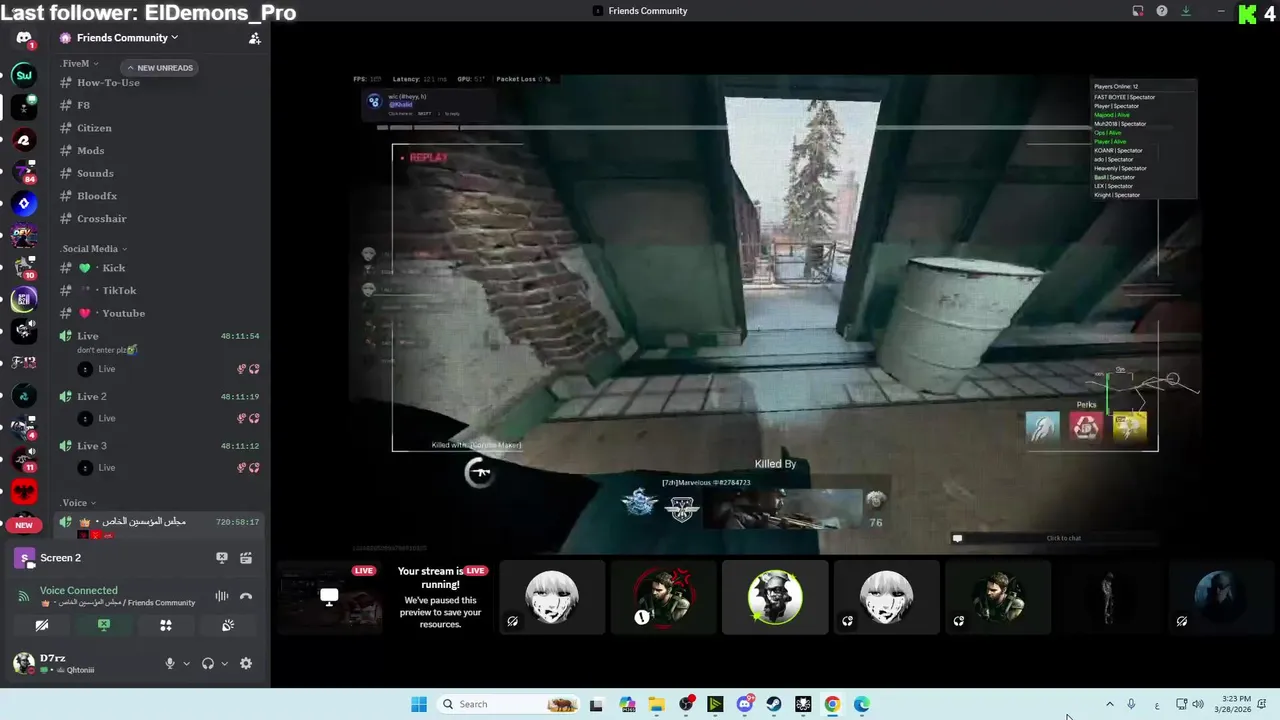The height and width of the screenshot is (720, 1280).
Task: Expand the Friends Community server menu
Action: pos(128,38)
